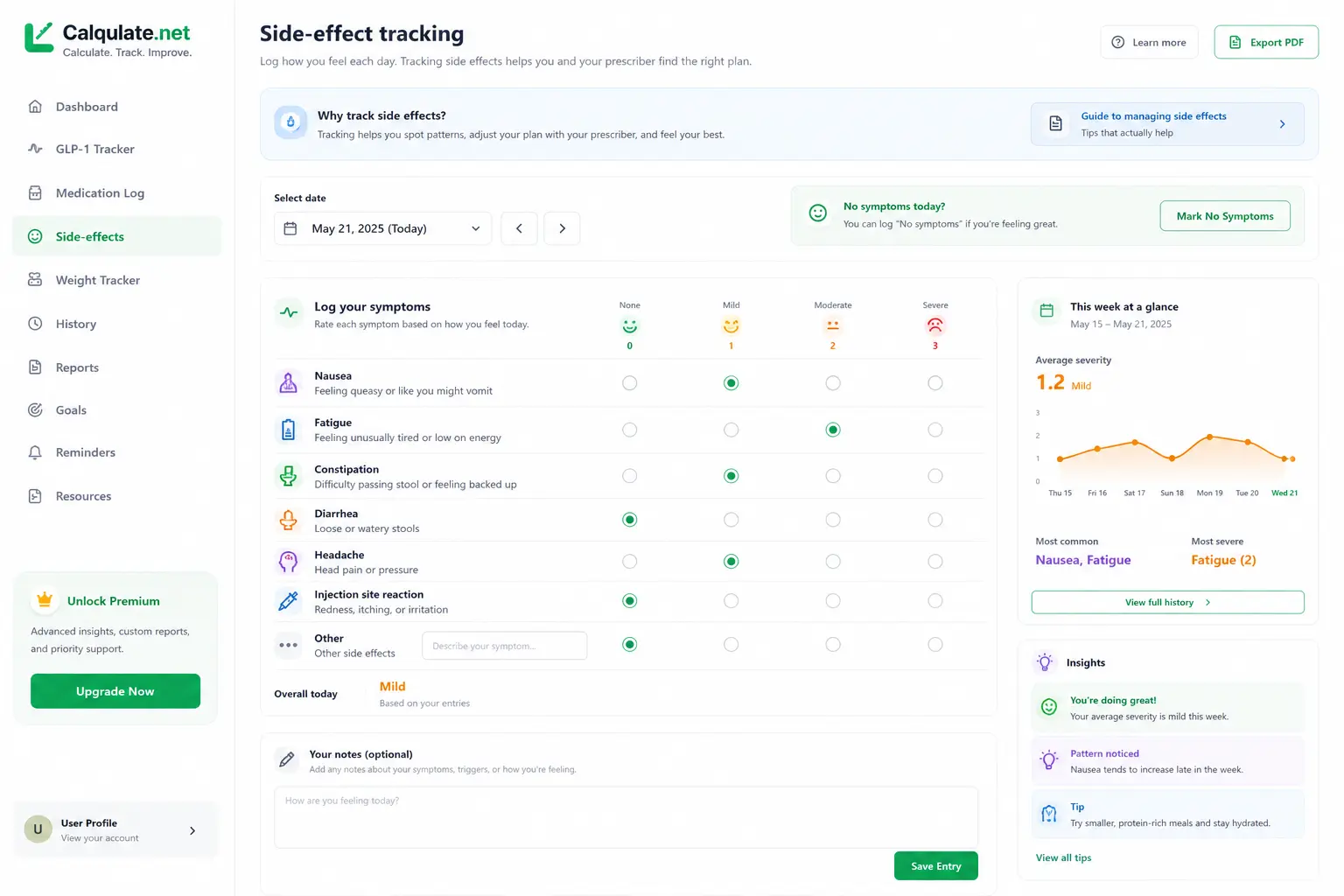Click the Thu 15 point on severity chart
The image size is (1344, 896).
[x=1060, y=458]
